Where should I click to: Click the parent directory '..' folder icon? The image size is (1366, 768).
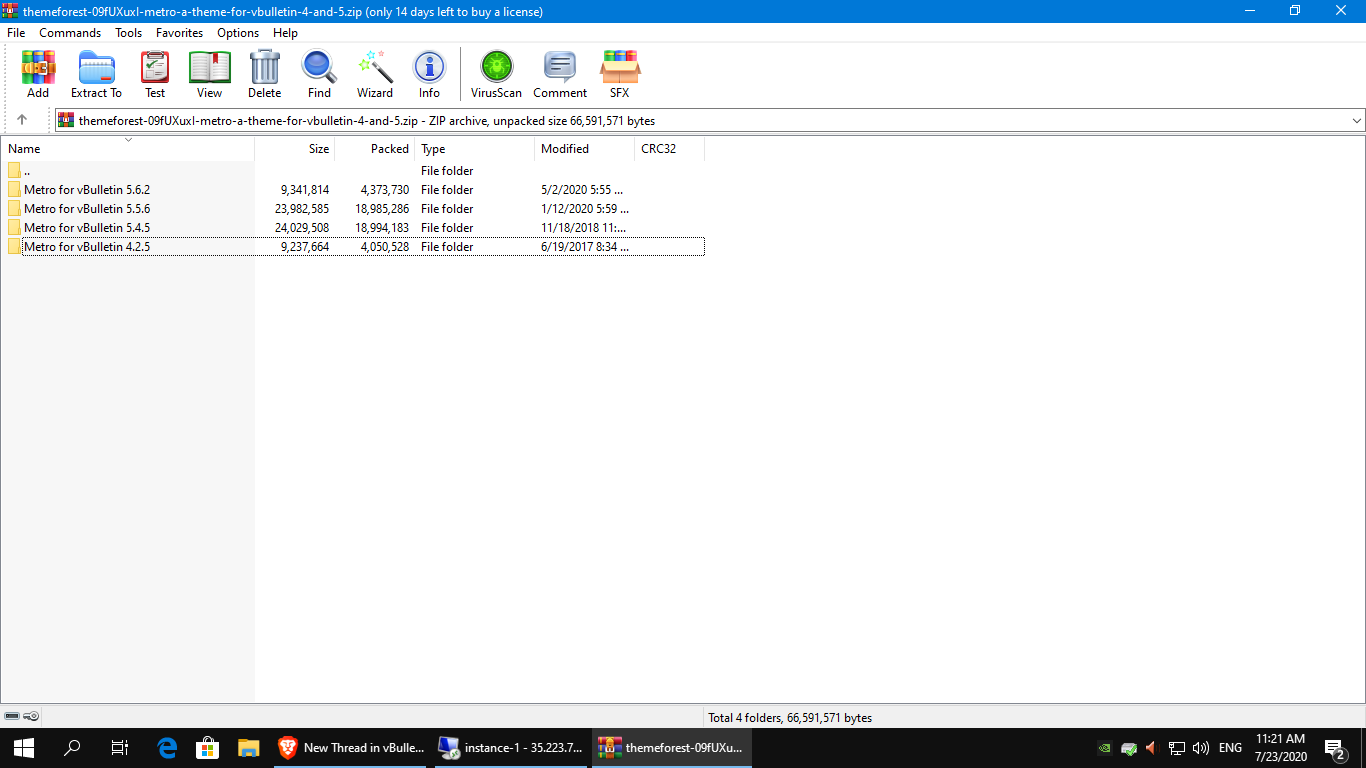tap(14, 171)
